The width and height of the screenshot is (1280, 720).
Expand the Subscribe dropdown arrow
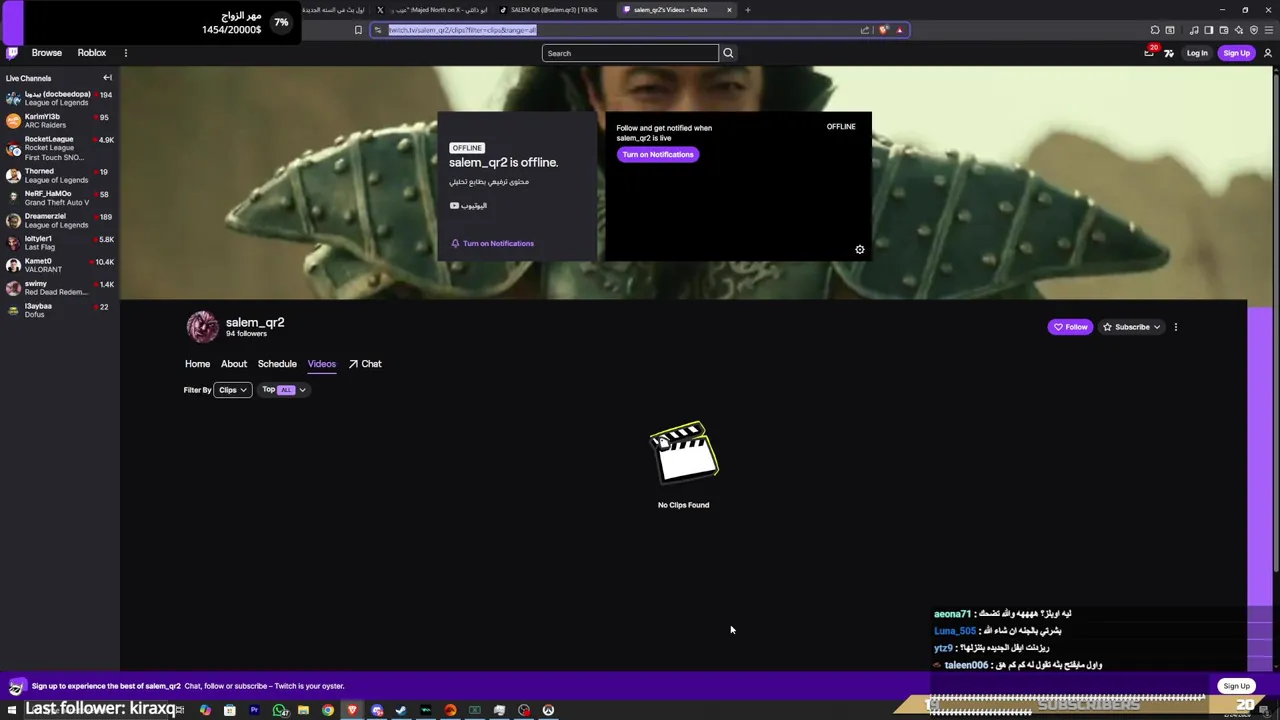[x=1157, y=327]
